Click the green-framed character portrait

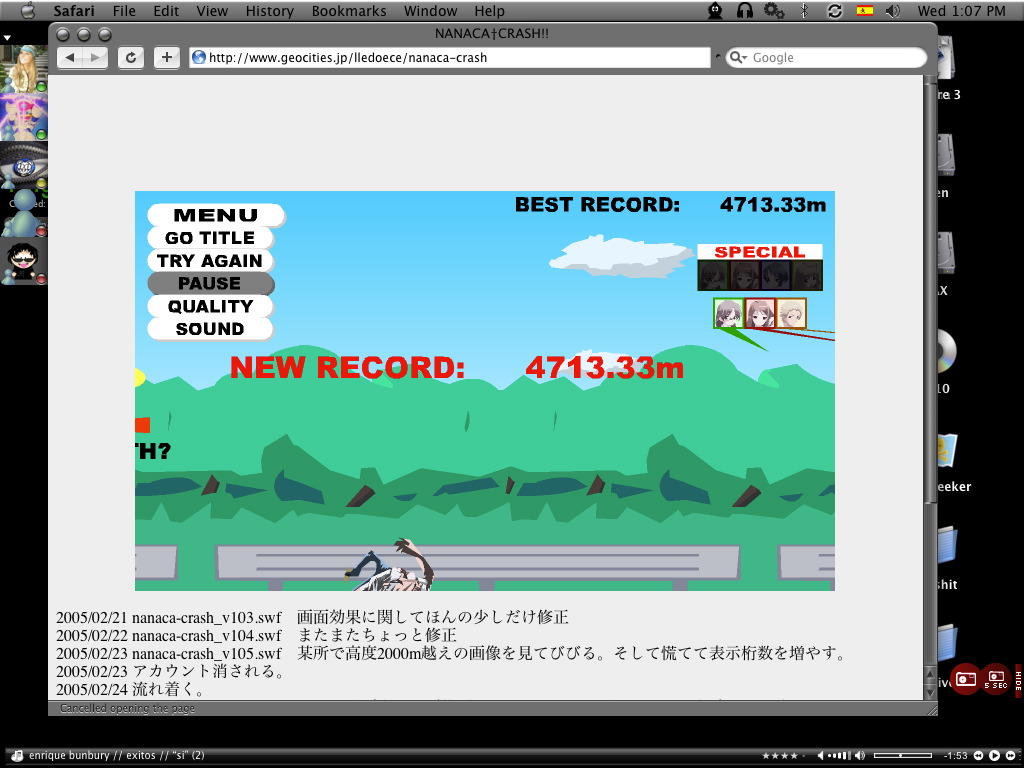click(x=729, y=313)
